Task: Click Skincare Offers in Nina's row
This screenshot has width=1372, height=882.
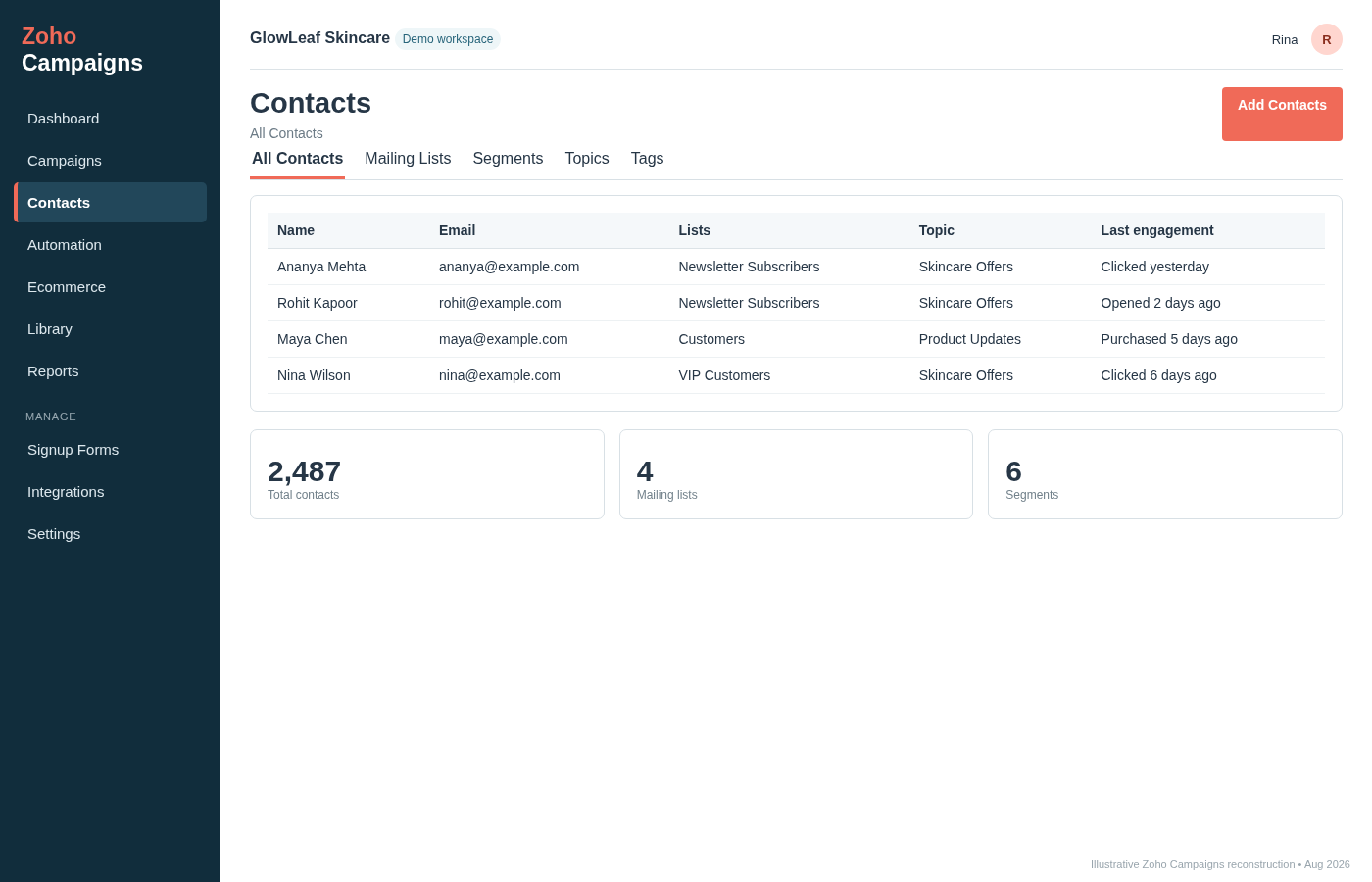Action: 966,375
